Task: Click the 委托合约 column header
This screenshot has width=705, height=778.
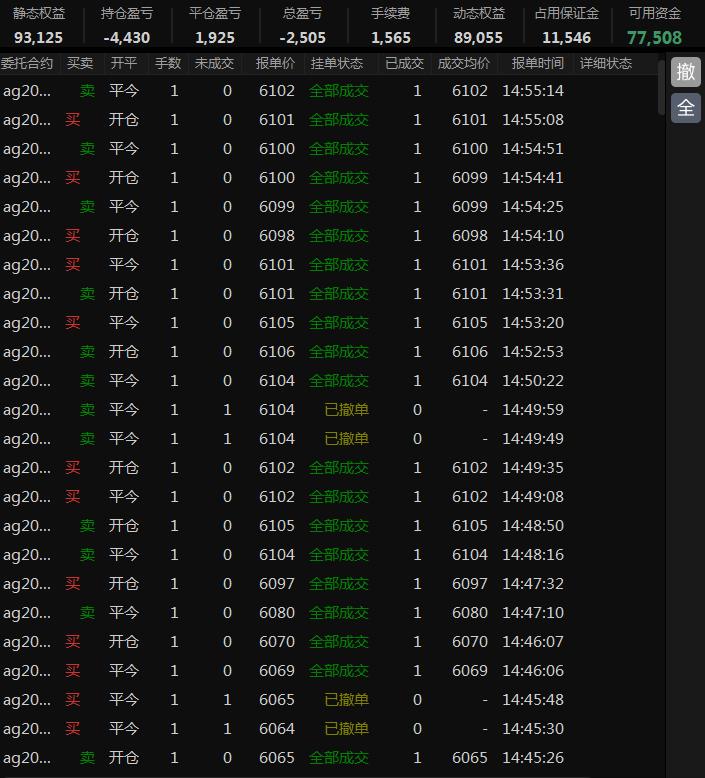Action: pyautogui.click(x=27, y=63)
